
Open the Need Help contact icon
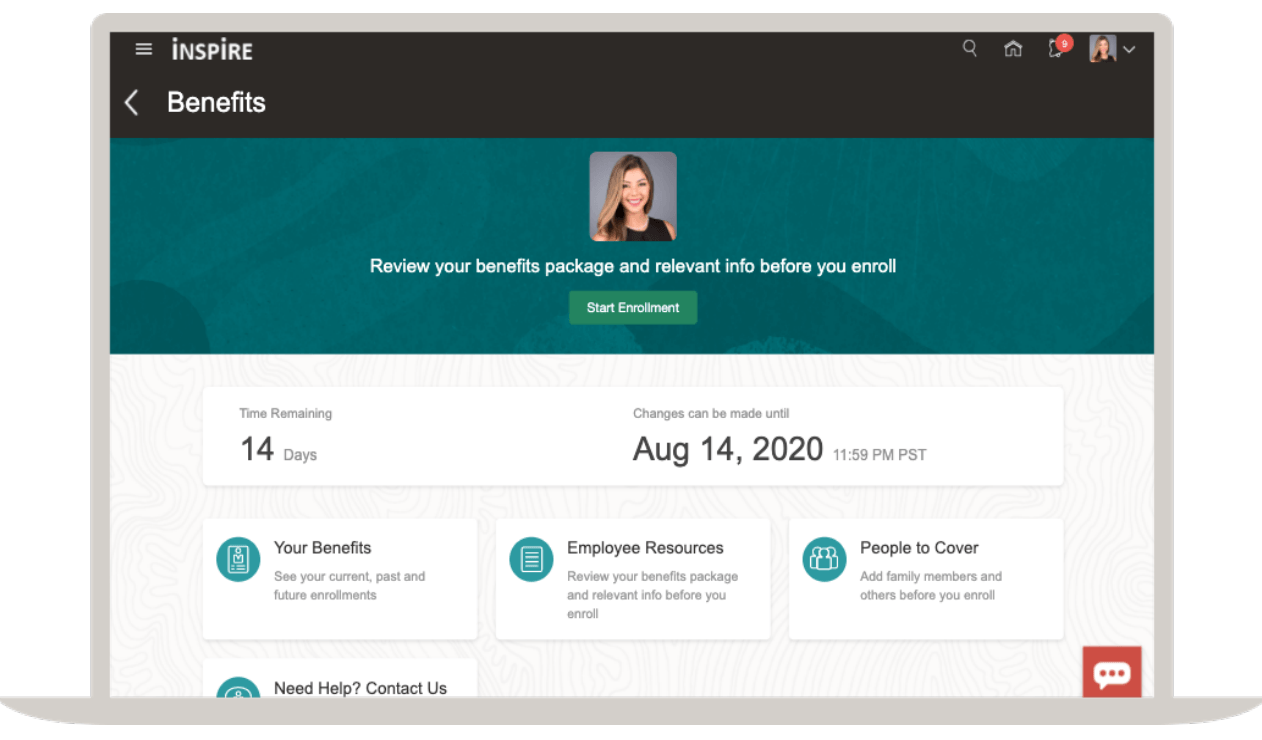pyautogui.click(x=237, y=693)
